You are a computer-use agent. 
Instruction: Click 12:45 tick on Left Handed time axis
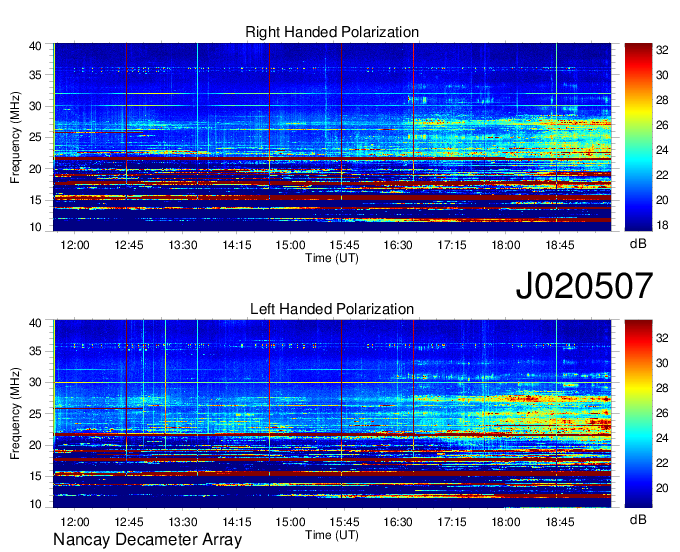(129, 522)
